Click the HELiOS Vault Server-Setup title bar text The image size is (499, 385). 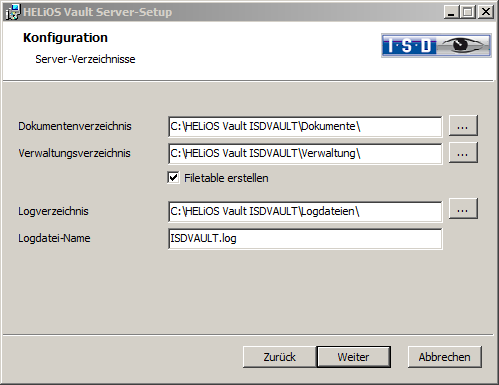(97, 12)
